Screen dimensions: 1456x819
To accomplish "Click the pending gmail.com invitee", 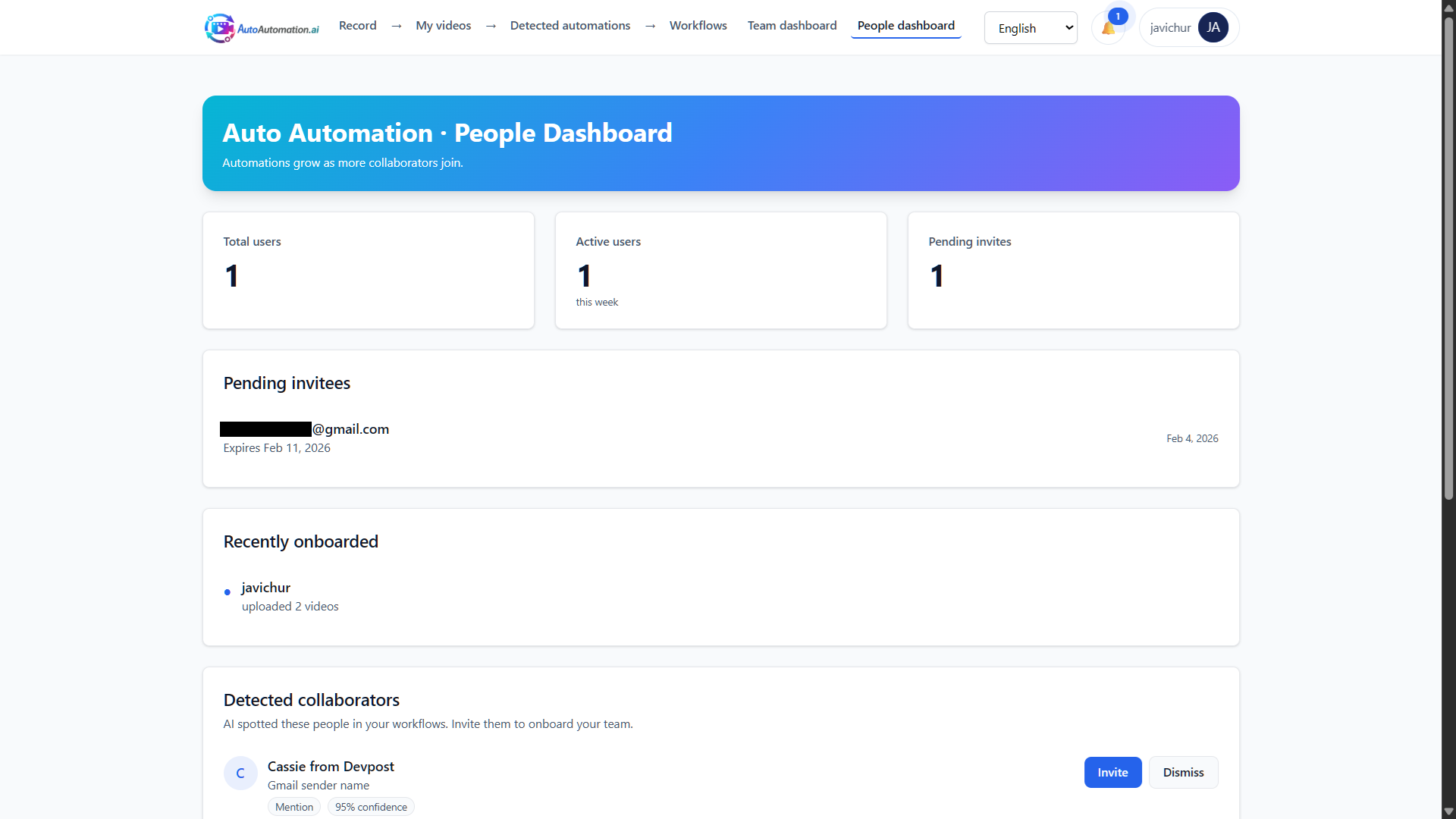I will pyautogui.click(x=306, y=429).
